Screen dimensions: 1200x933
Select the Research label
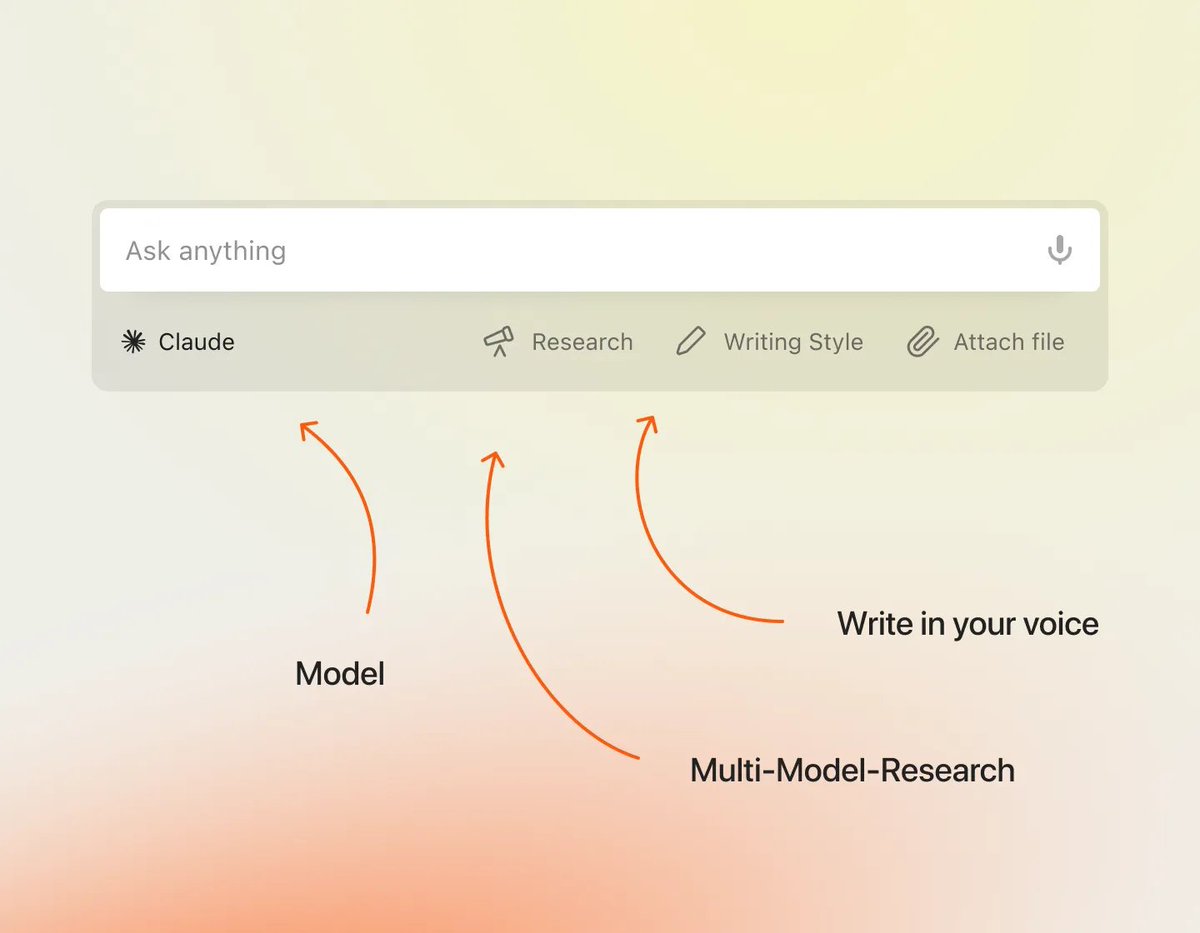tap(582, 342)
